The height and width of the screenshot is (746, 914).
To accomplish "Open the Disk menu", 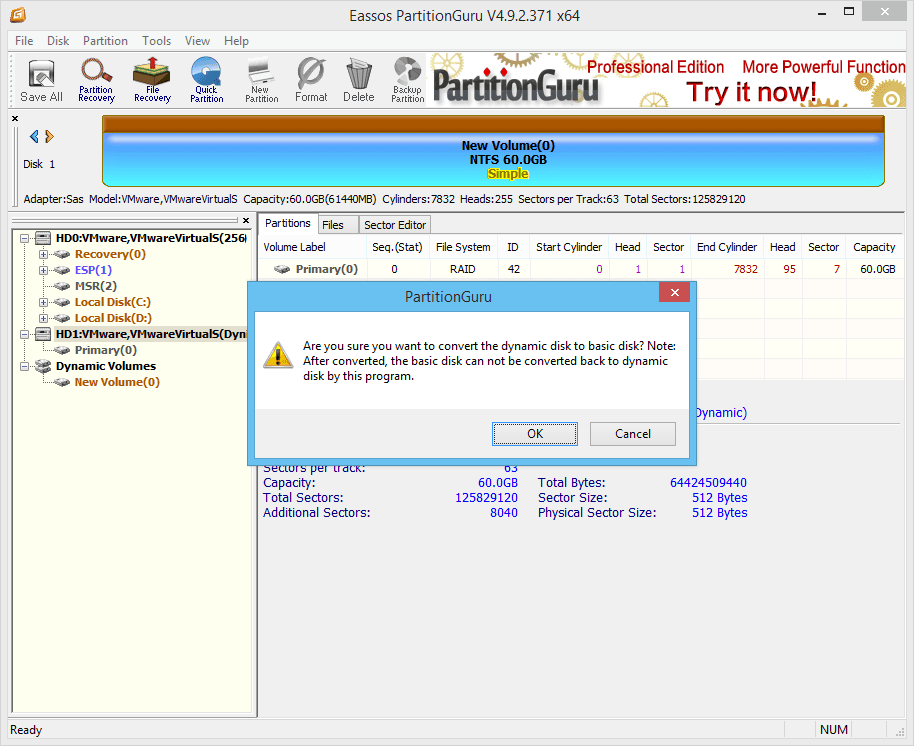I will click(58, 41).
